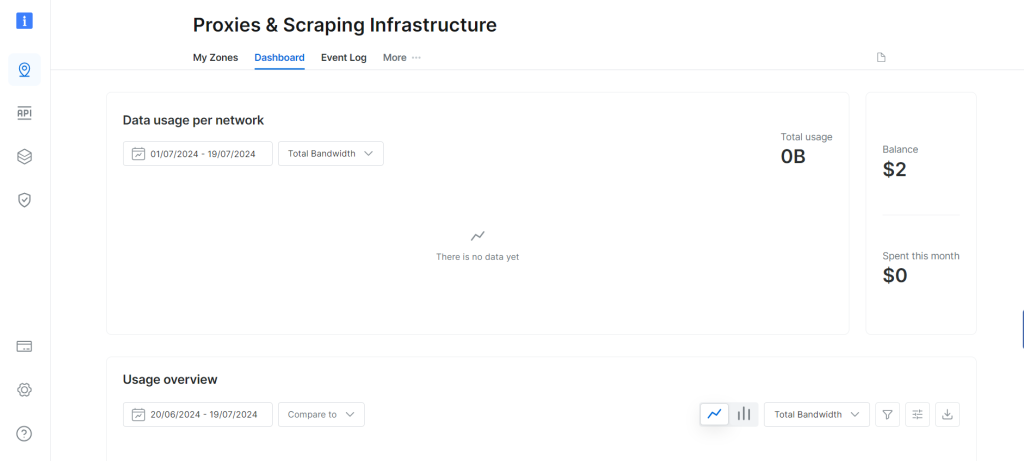1024x461 pixels.
Task: Click the document icon near tabs
Action: click(881, 58)
